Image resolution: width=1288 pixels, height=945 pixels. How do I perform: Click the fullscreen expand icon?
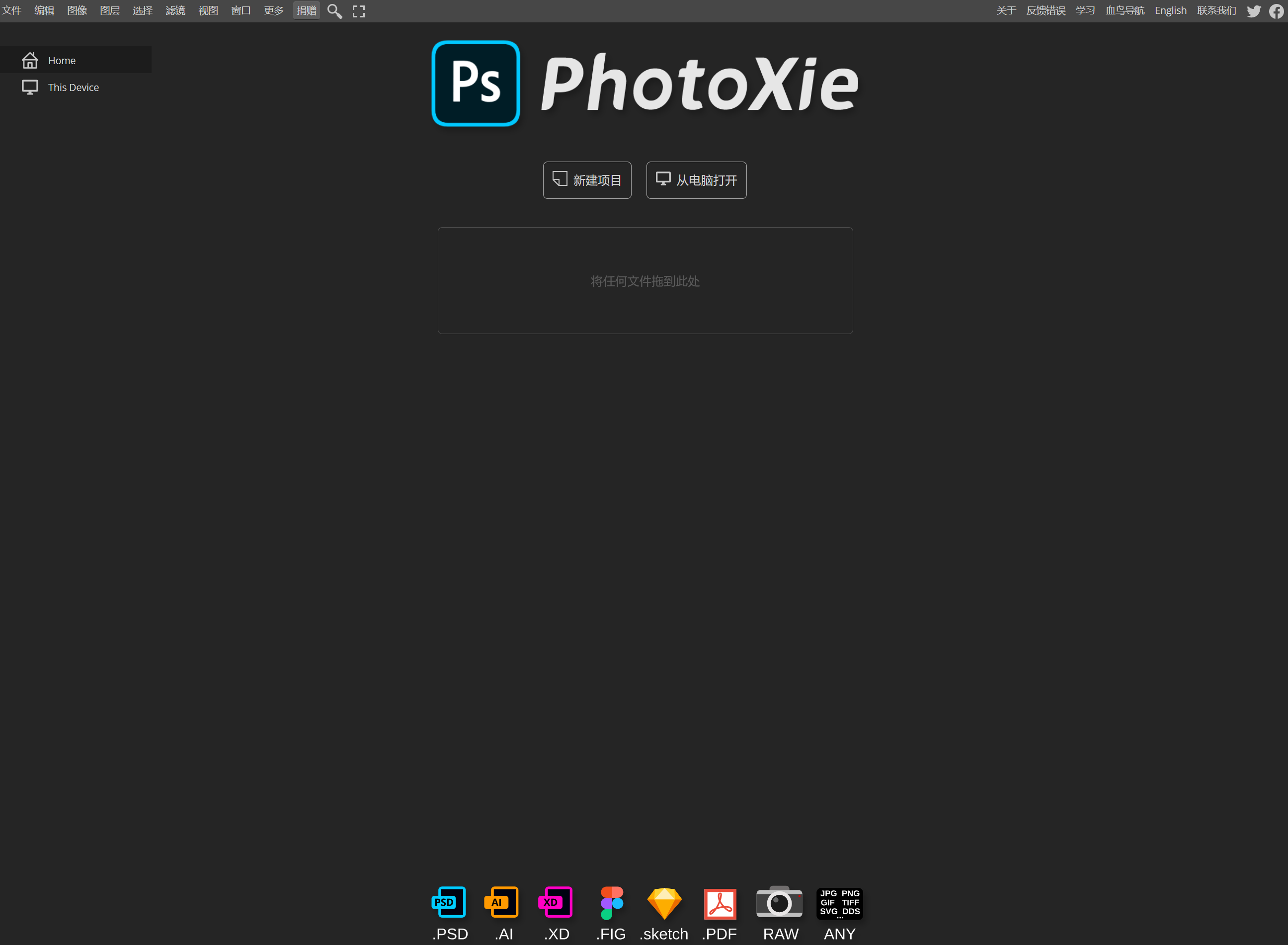[x=359, y=11]
